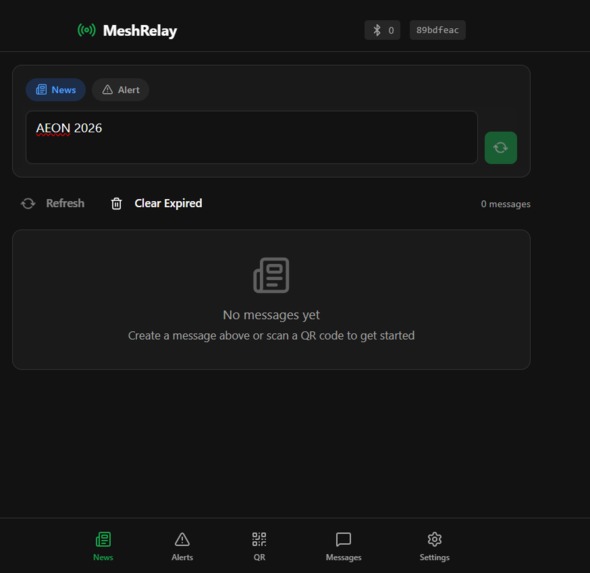Screen dimensions: 590x573
Task: Click the "0 messages" counter text
Action: (x=505, y=204)
